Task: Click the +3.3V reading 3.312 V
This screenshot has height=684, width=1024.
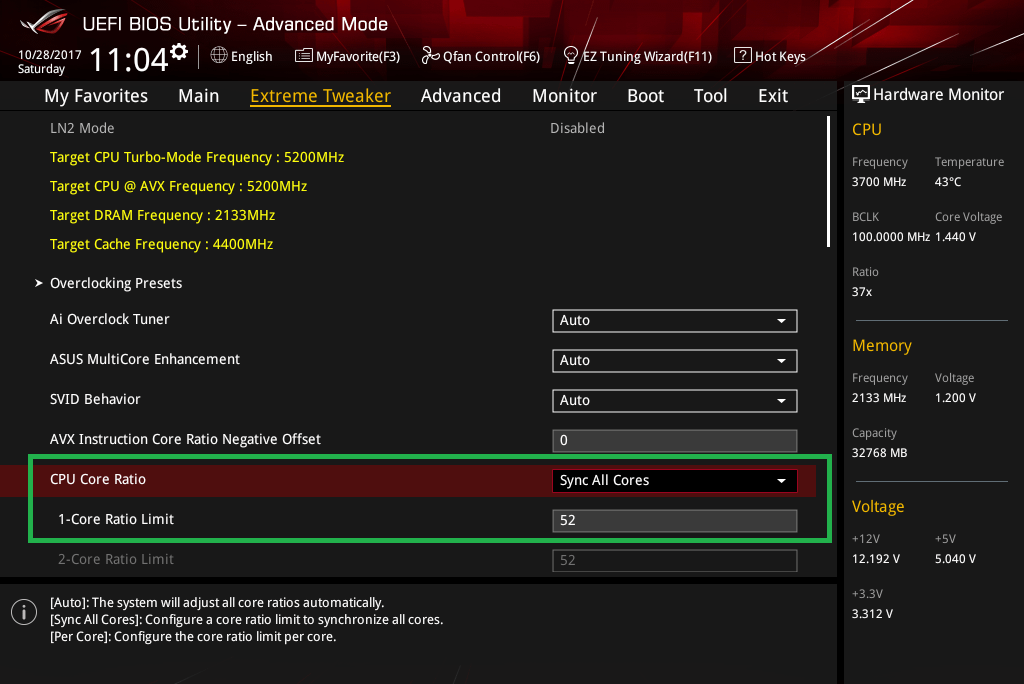Action: [x=872, y=613]
